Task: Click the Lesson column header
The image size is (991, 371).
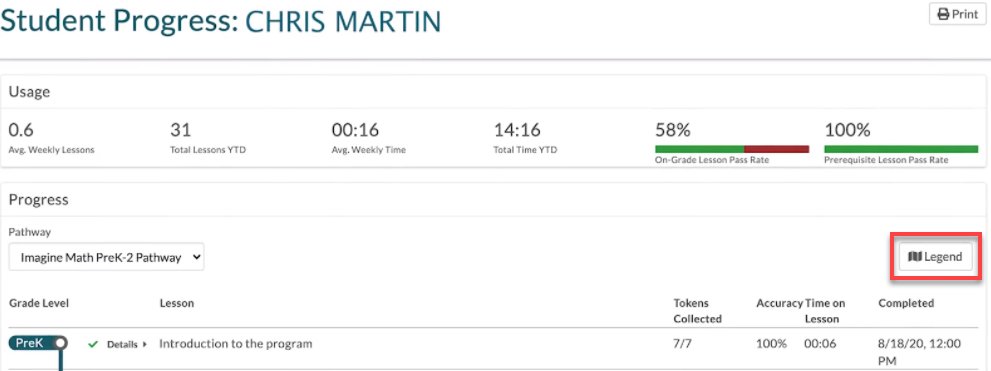Action: coord(177,303)
